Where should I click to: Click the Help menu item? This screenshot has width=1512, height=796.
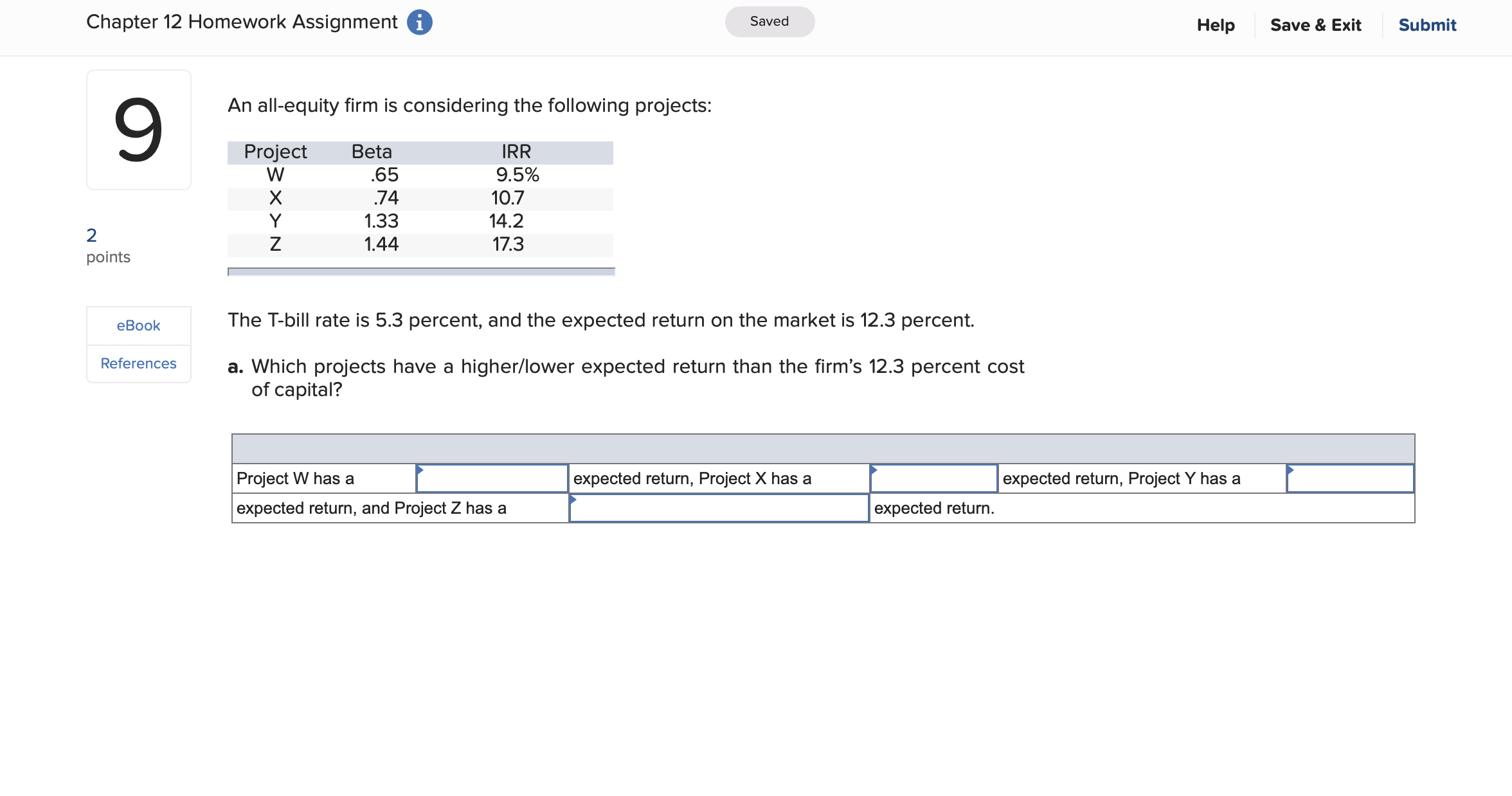[x=1215, y=24]
